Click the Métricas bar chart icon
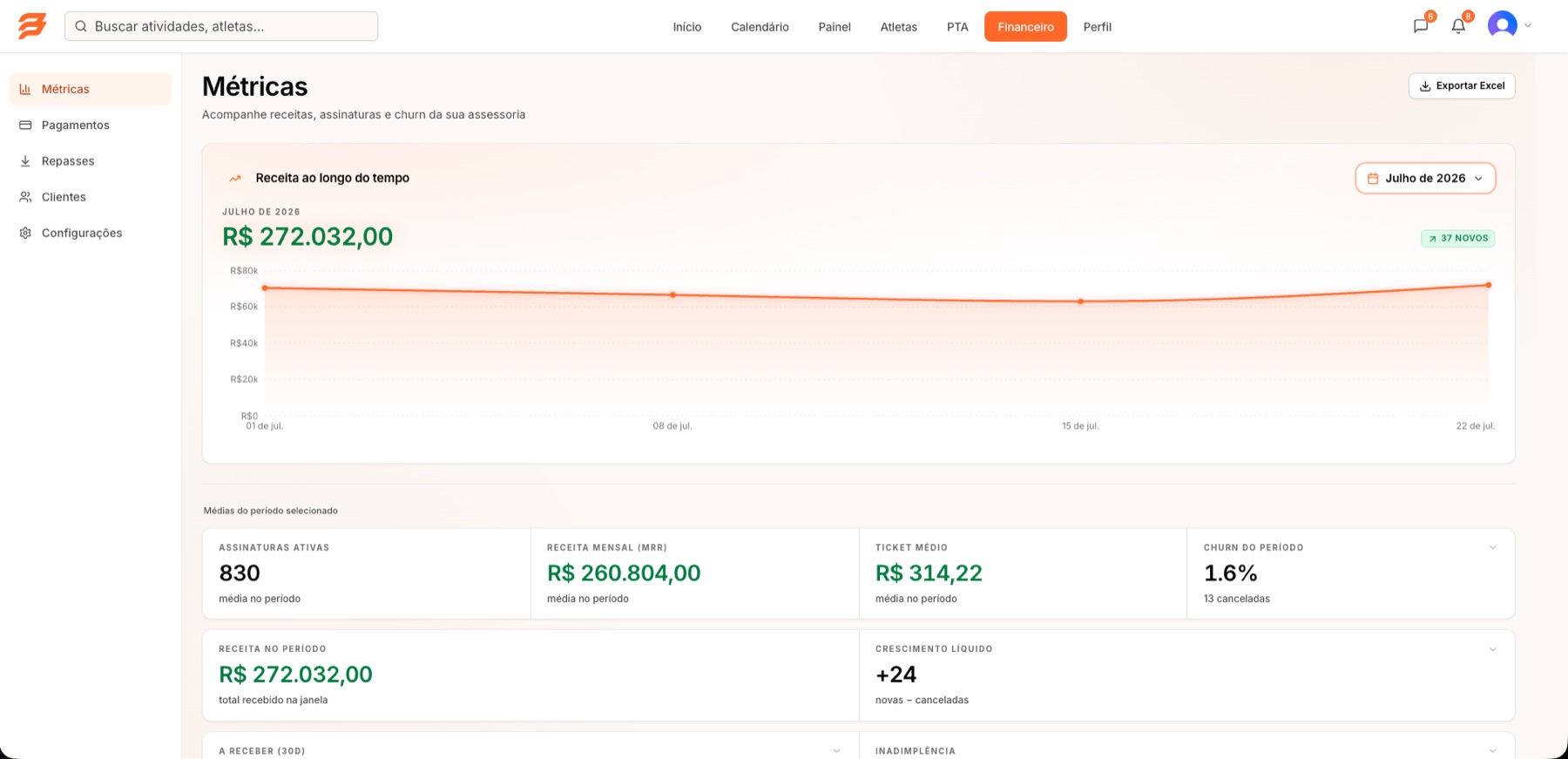The width and height of the screenshot is (1568, 759). pos(25,89)
